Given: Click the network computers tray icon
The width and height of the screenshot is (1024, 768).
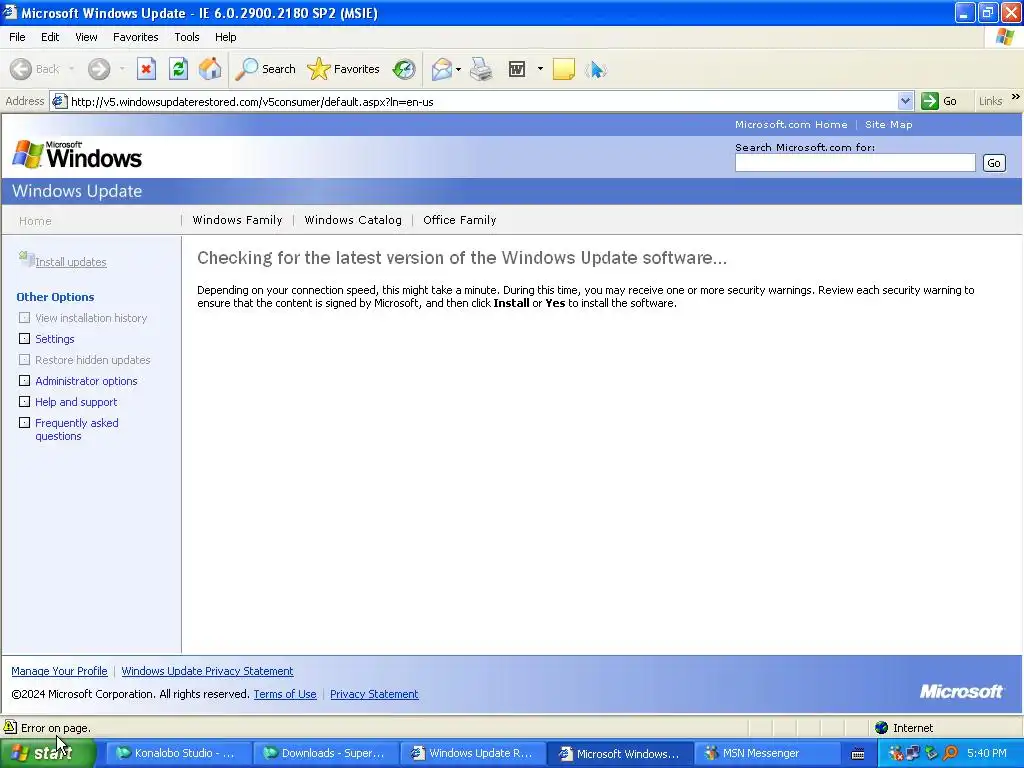Looking at the screenshot, I should pyautogui.click(x=912, y=753).
